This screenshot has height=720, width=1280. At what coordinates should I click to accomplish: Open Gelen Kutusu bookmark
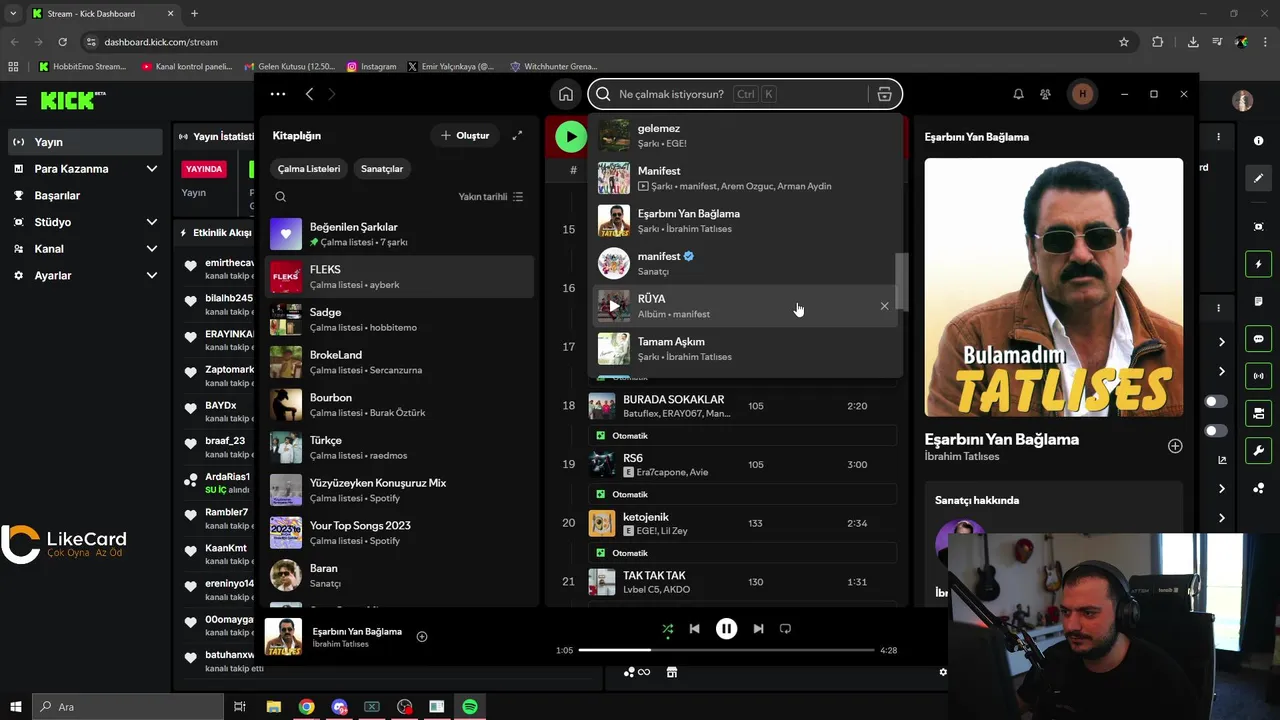click(290, 67)
